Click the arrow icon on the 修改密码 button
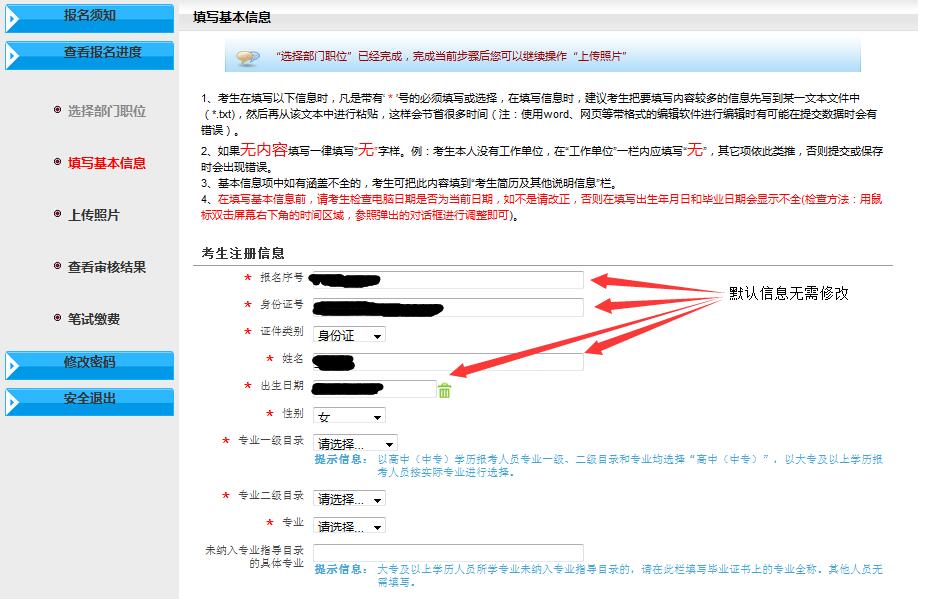The height and width of the screenshot is (599, 931). (14, 368)
